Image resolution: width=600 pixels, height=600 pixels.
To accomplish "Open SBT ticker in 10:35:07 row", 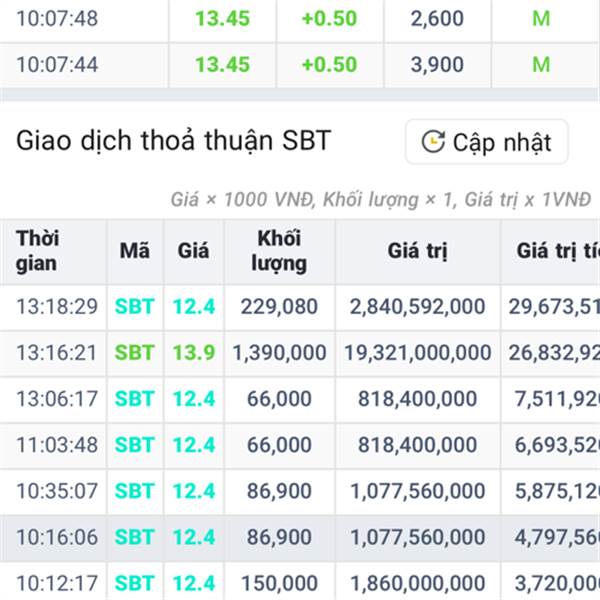I will point(134,491).
